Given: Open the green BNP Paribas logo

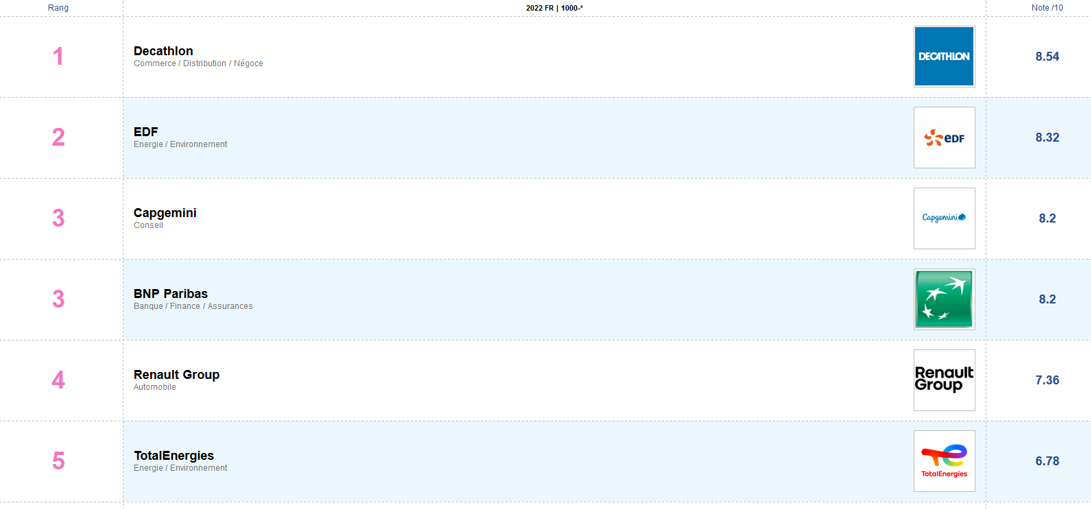Looking at the screenshot, I should tap(944, 299).
